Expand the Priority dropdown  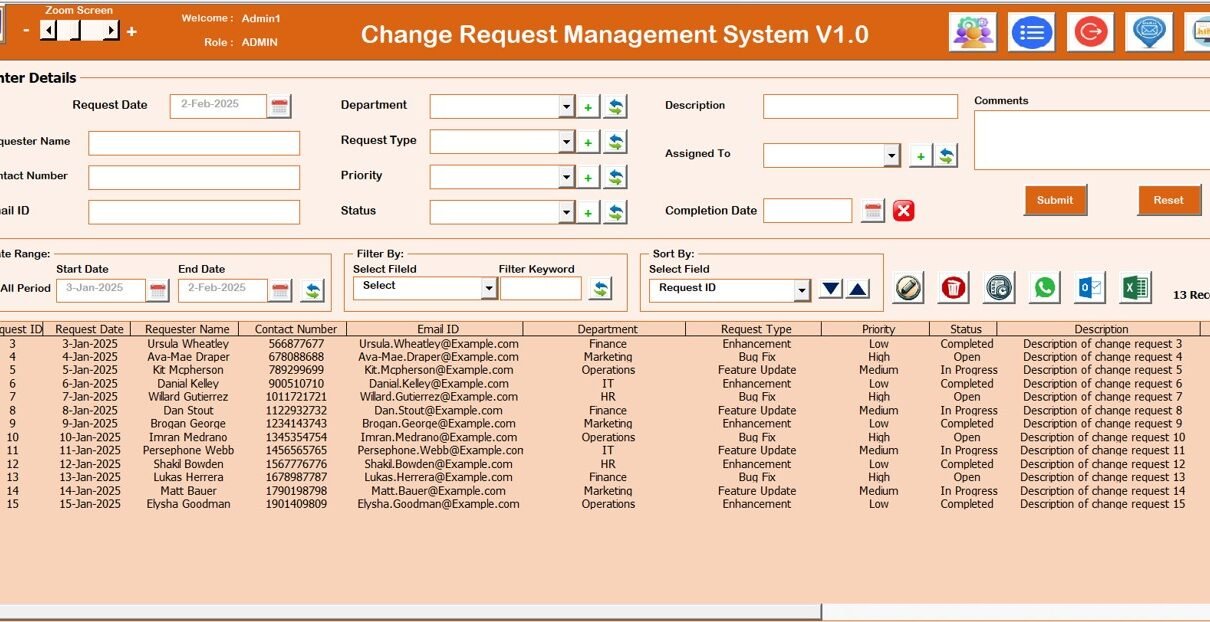567,177
